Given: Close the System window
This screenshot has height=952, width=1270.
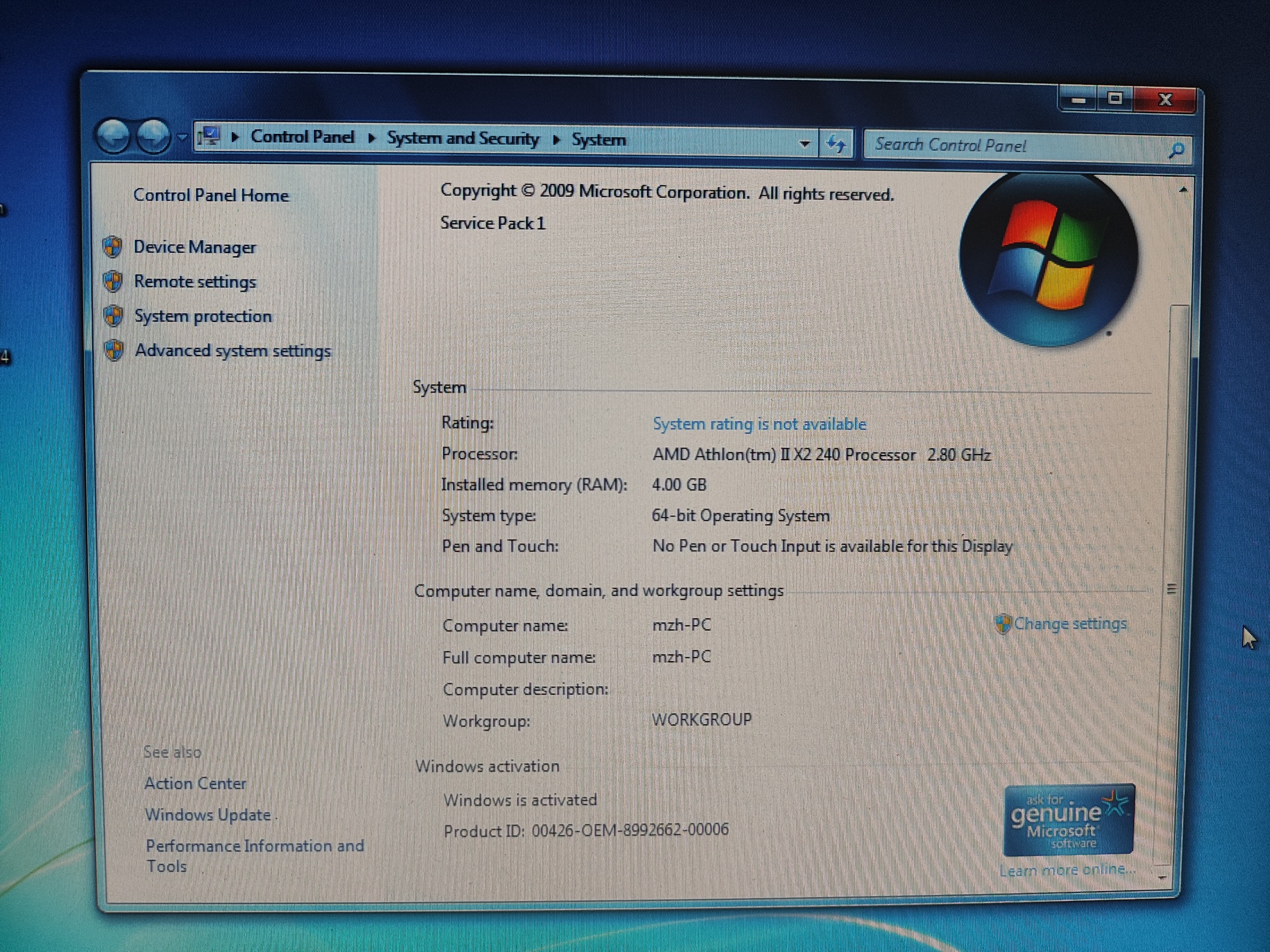Looking at the screenshot, I should point(1165,100).
